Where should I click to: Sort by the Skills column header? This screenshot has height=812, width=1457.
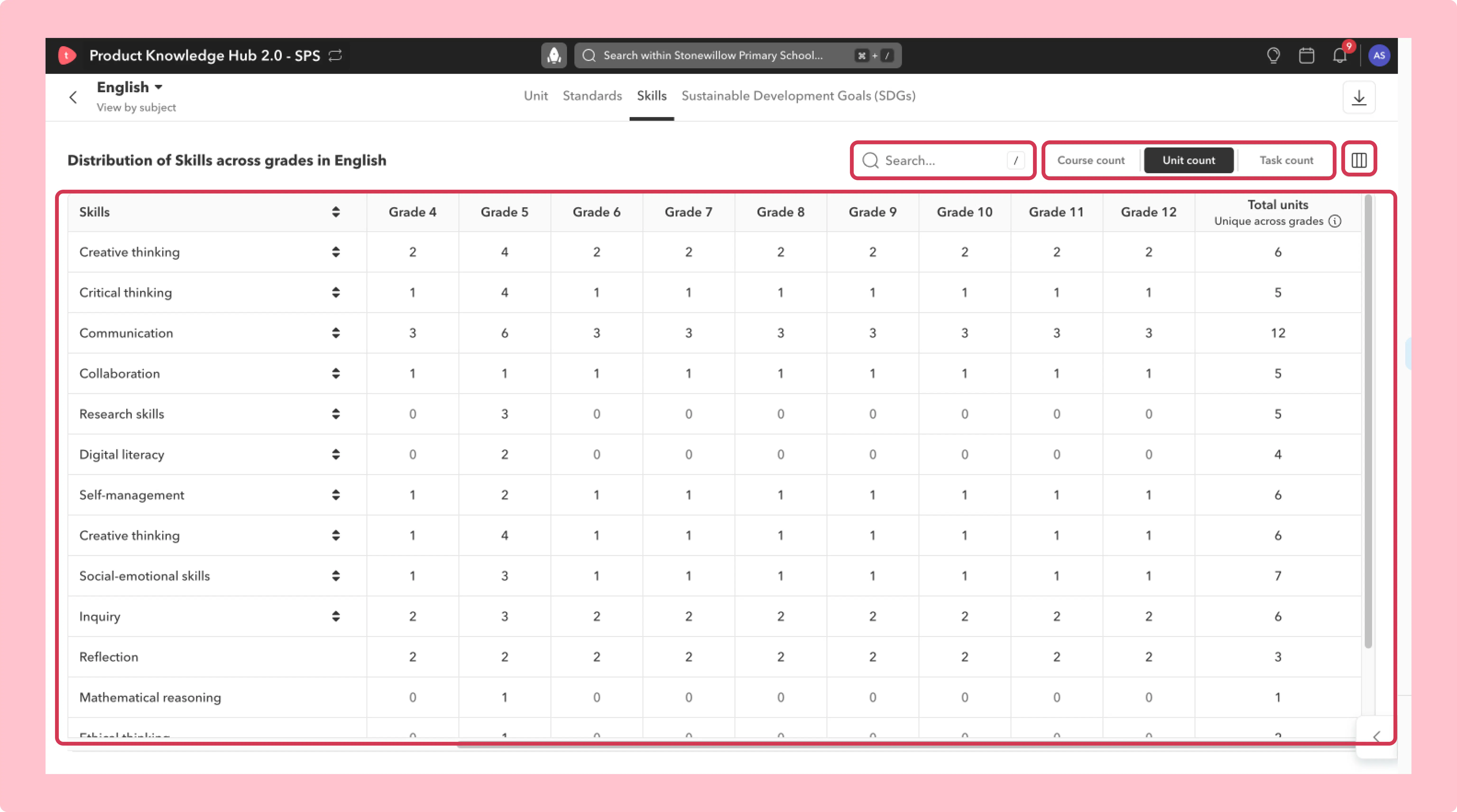336,212
